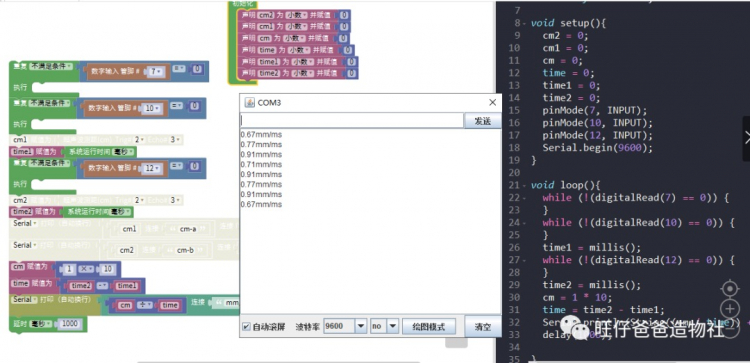
Task: Open 不满足条件 dropdown on the pin 12 repeat block
Action: [x=49, y=163]
